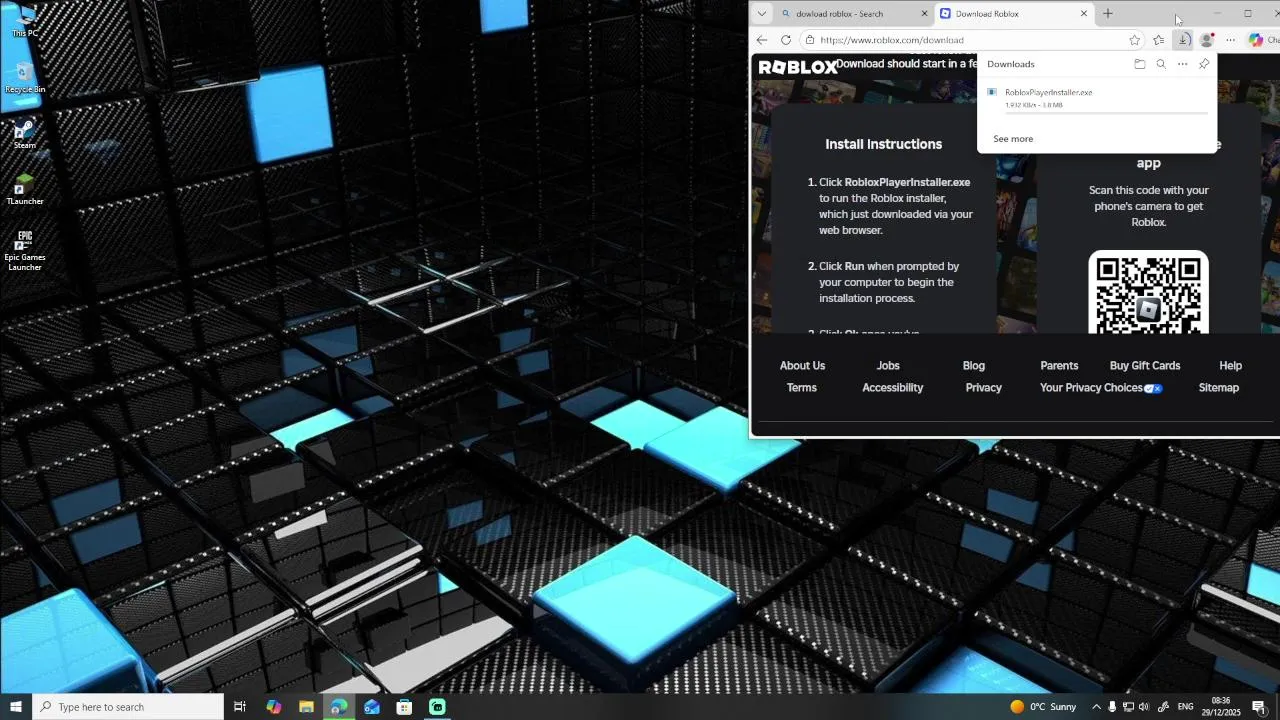
Task: Open File Explorer from taskbar
Action: tap(306, 707)
